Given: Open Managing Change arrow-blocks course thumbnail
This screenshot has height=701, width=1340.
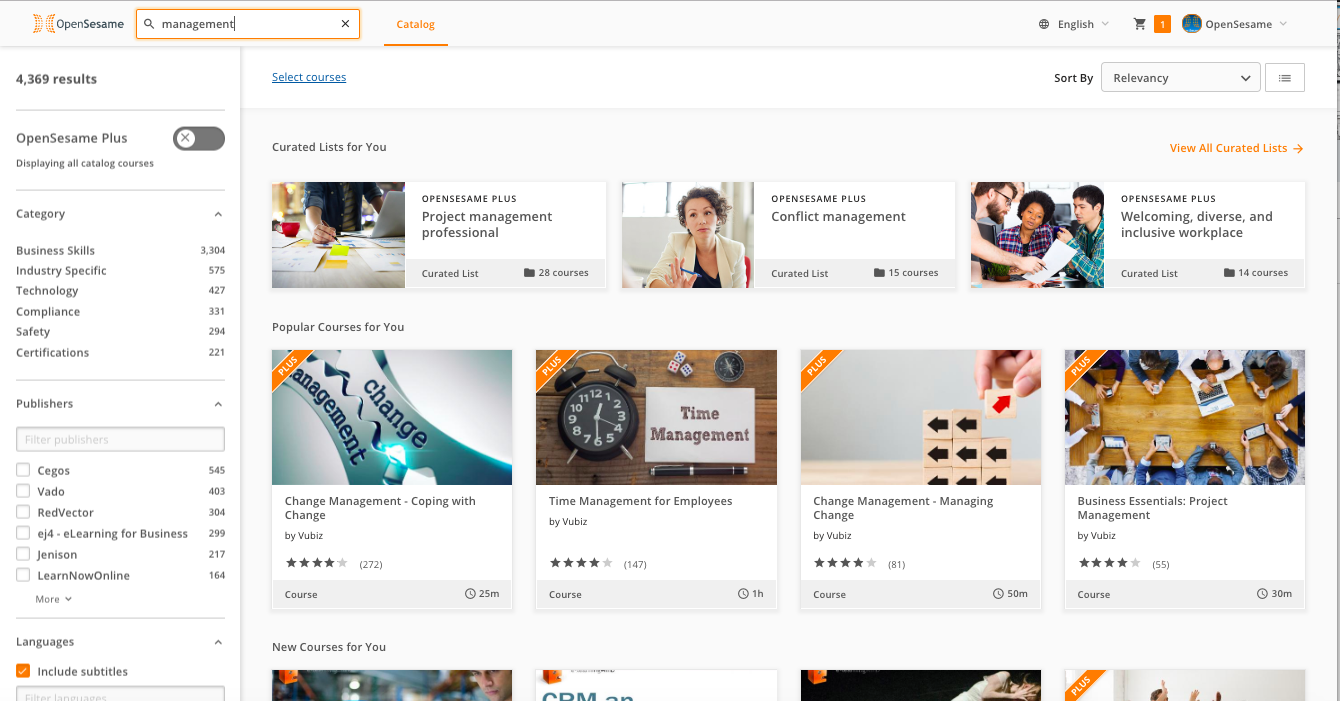Looking at the screenshot, I should click(921, 417).
